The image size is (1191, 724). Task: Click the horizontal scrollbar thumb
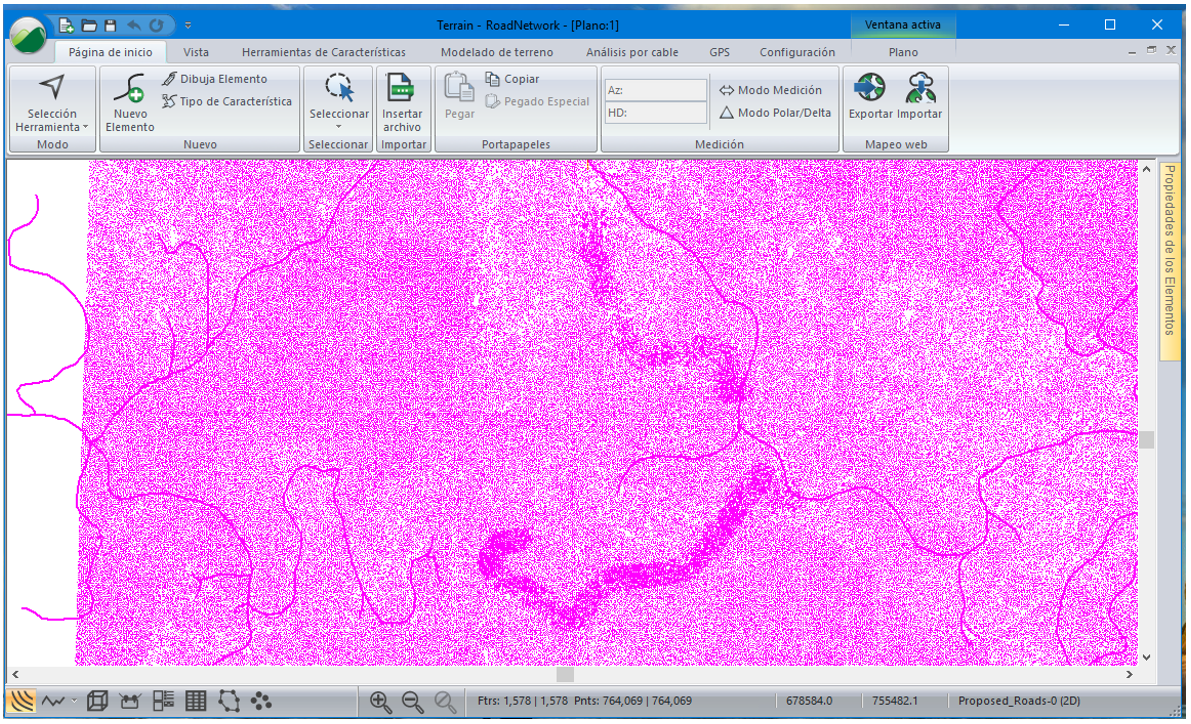565,675
